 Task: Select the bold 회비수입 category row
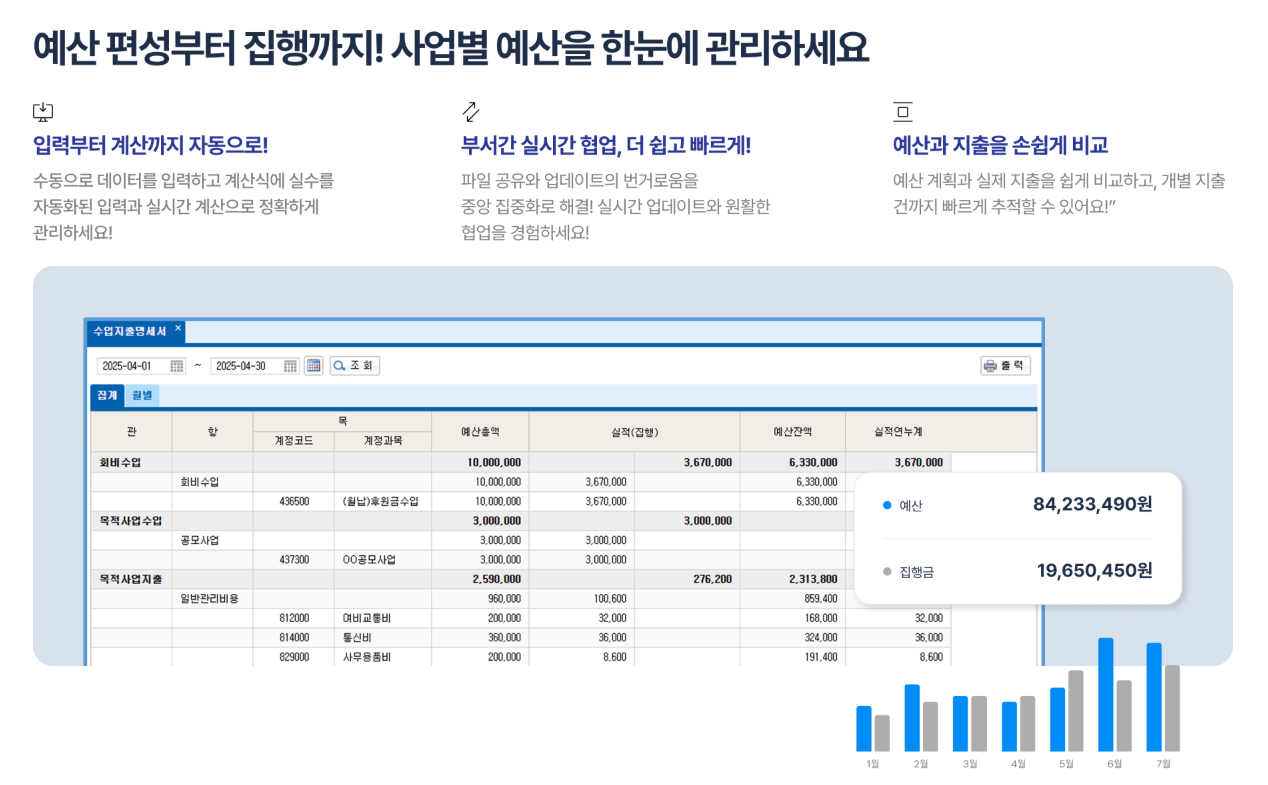click(521, 463)
